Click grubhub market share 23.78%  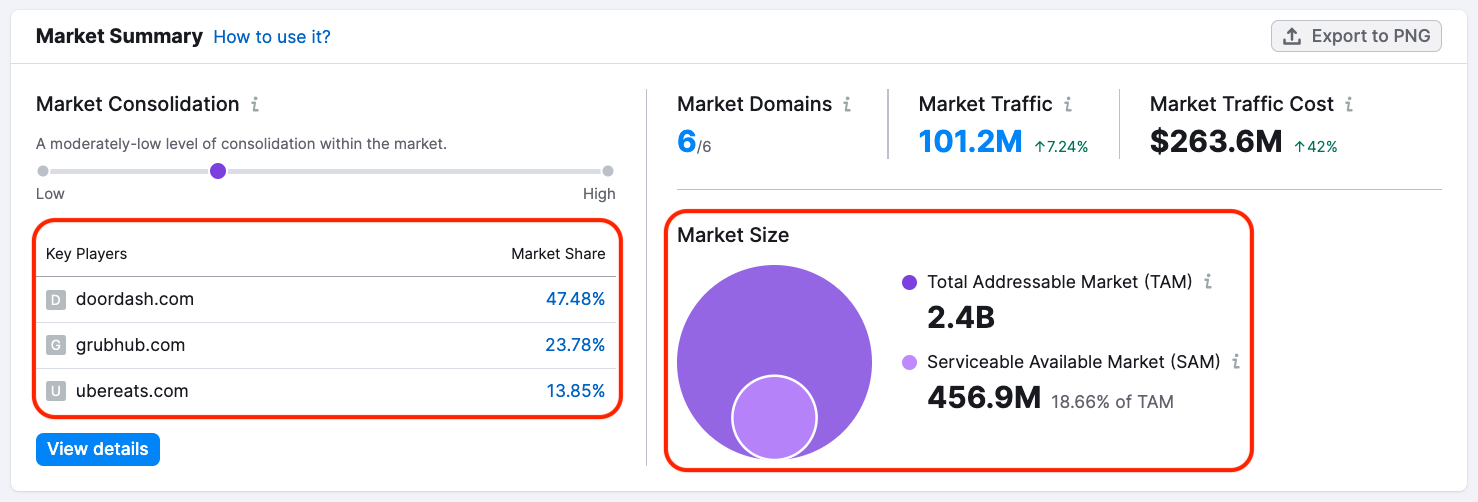575,345
